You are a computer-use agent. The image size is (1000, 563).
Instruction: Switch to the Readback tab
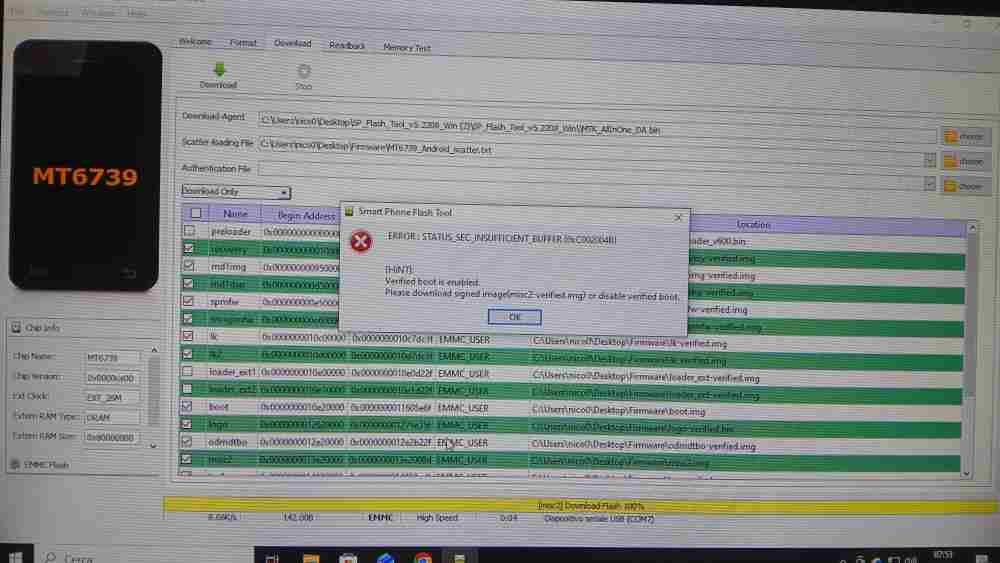click(x=347, y=46)
